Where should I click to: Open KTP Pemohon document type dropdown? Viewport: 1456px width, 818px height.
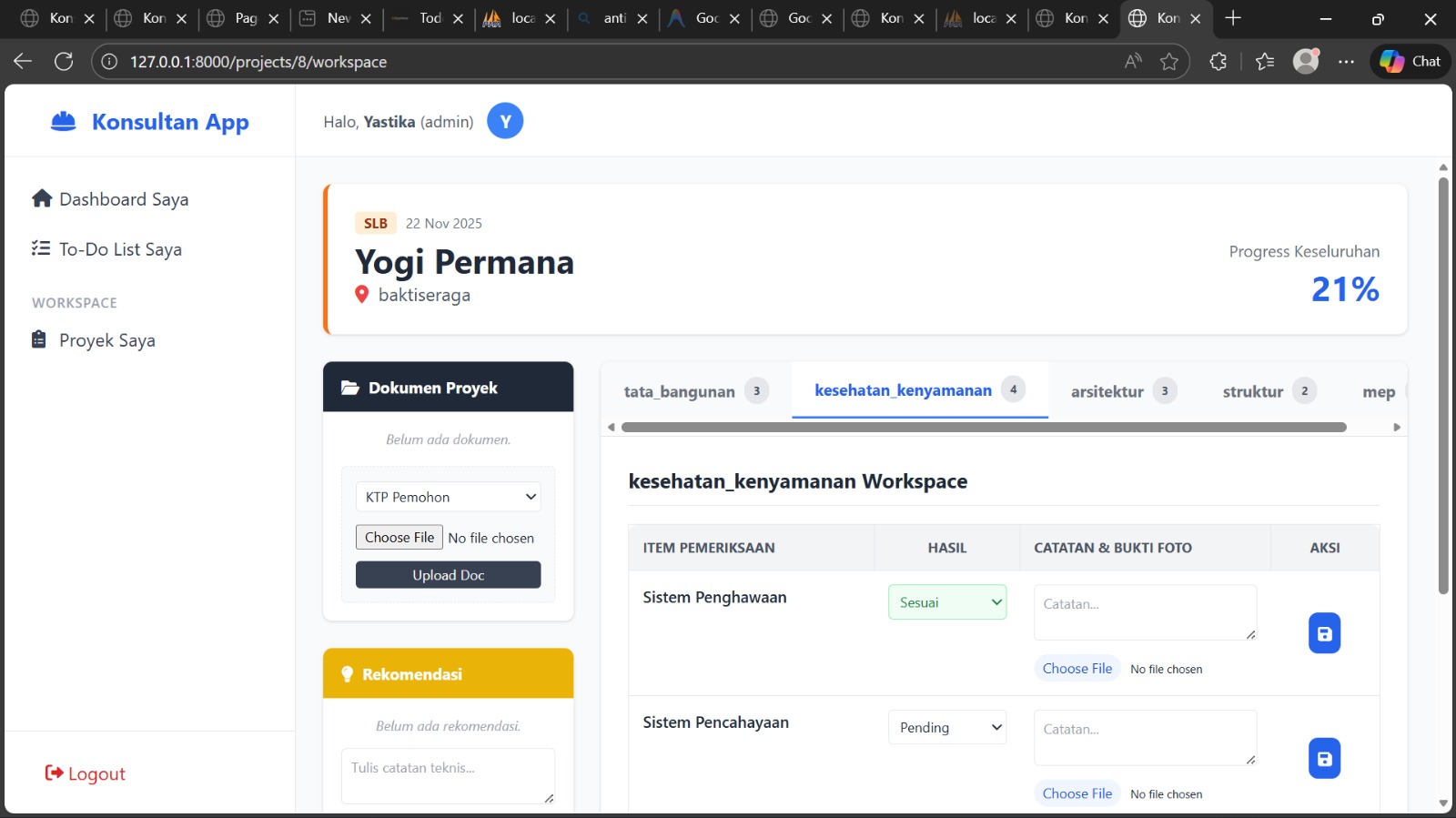pos(448,497)
